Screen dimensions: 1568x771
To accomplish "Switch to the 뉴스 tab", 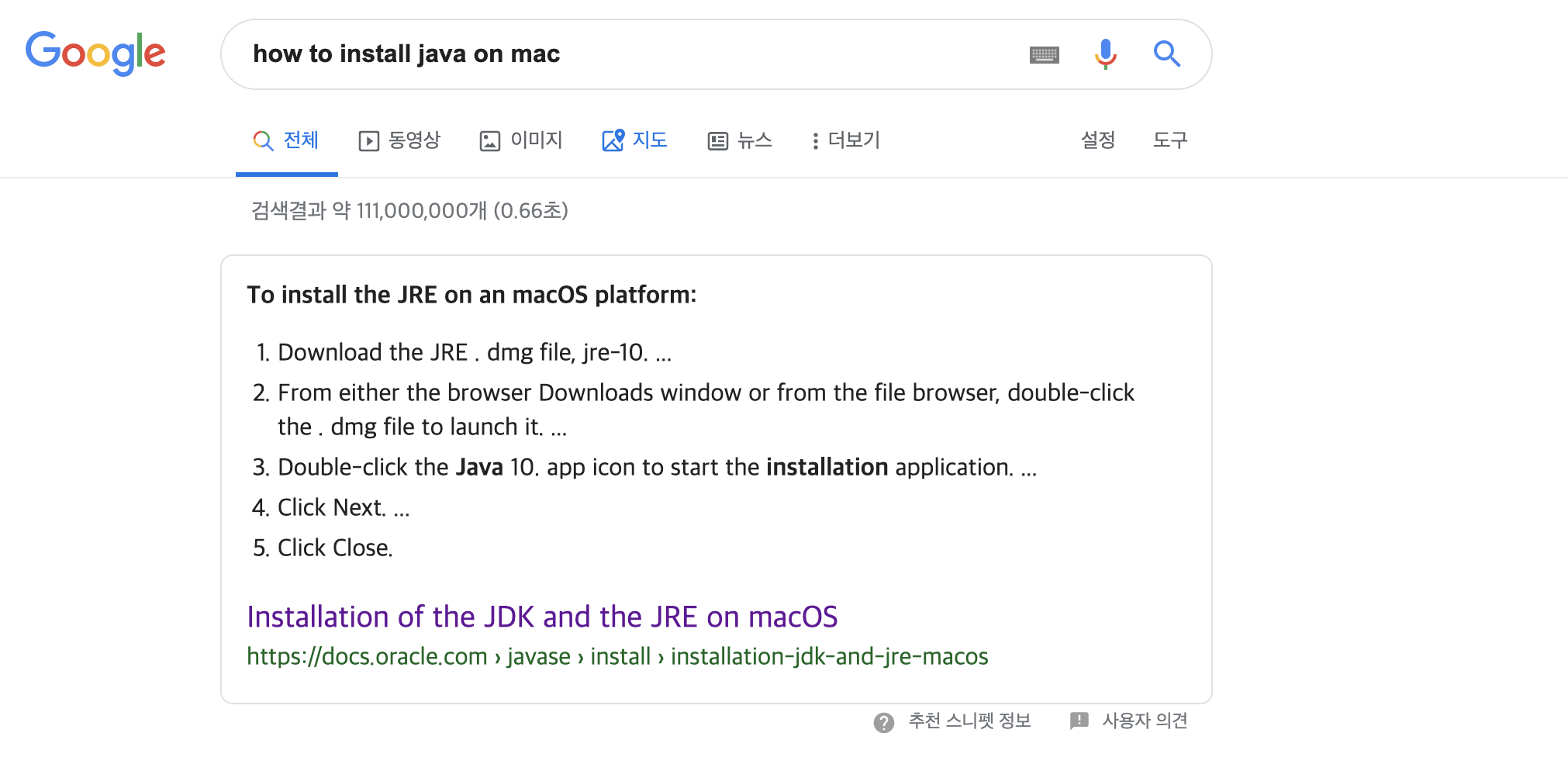I will [740, 140].
